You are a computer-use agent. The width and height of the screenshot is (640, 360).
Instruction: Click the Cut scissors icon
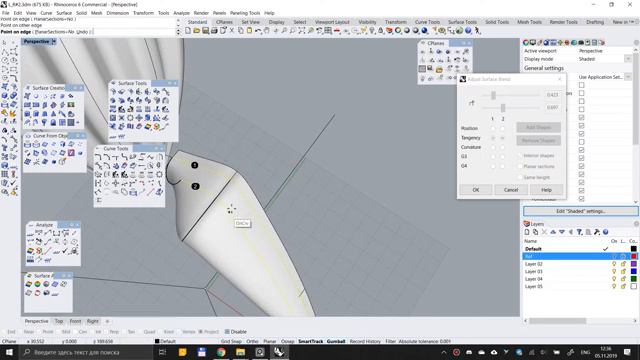click(232, 31)
